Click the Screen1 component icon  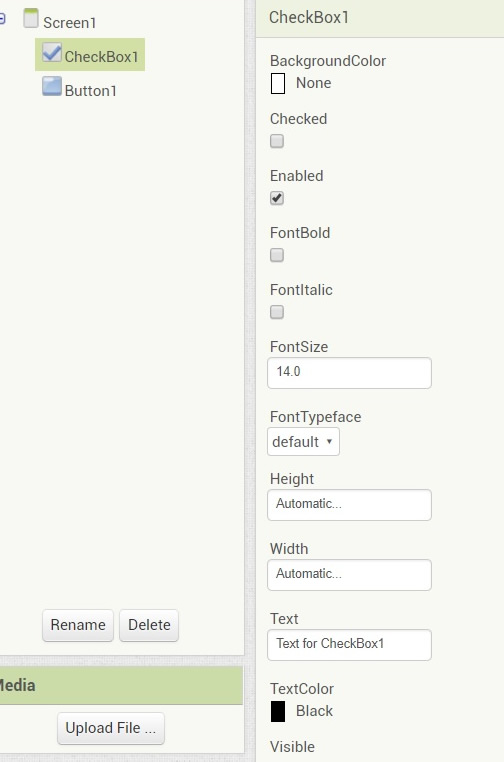tap(31, 18)
